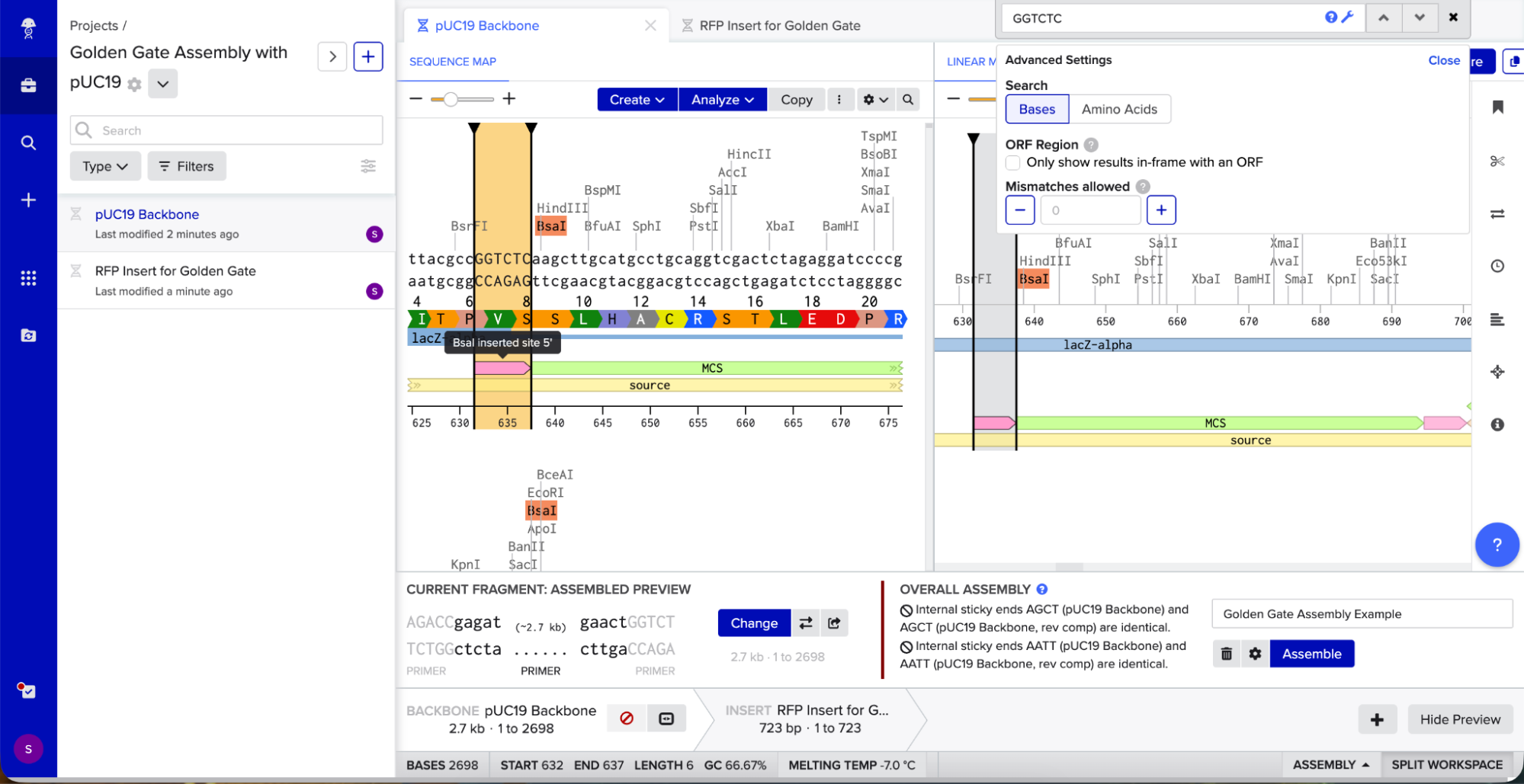Viewport: 1524px width, 784px height.
Task: Open the scissors digest tool
Action: 1497,161
